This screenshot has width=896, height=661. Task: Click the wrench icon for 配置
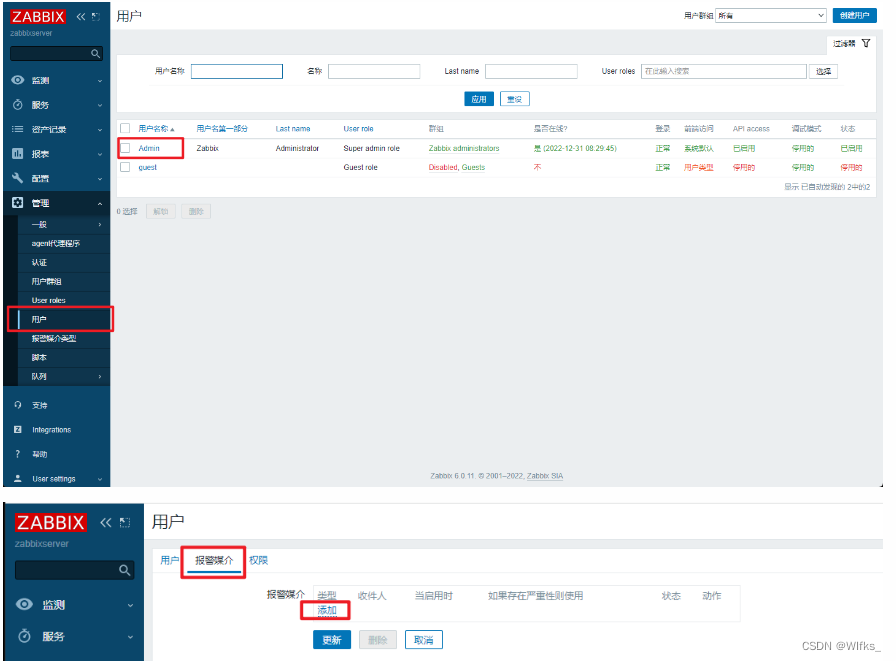click(x=18, y=178)
